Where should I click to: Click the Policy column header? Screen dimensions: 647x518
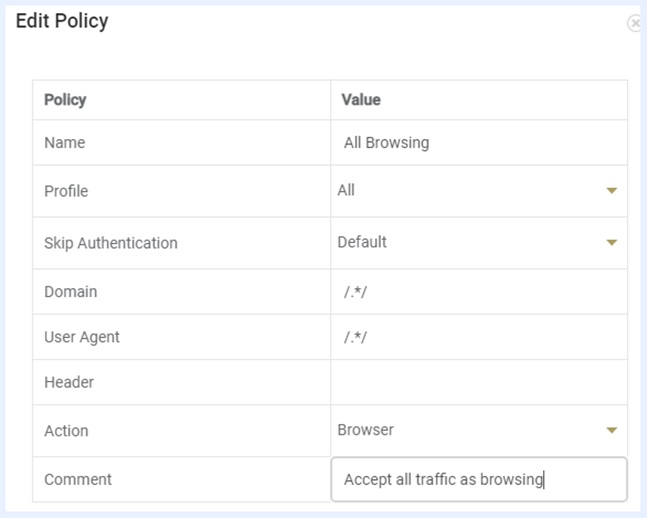coord(65,100)
